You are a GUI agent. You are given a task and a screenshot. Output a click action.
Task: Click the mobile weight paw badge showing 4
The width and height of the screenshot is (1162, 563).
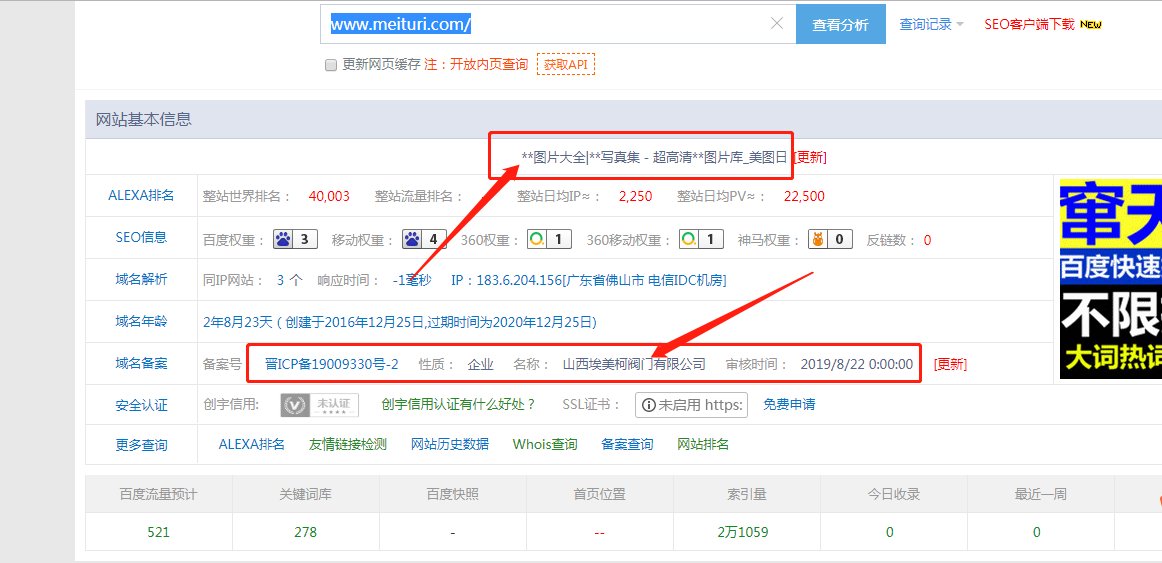point(425,240)
